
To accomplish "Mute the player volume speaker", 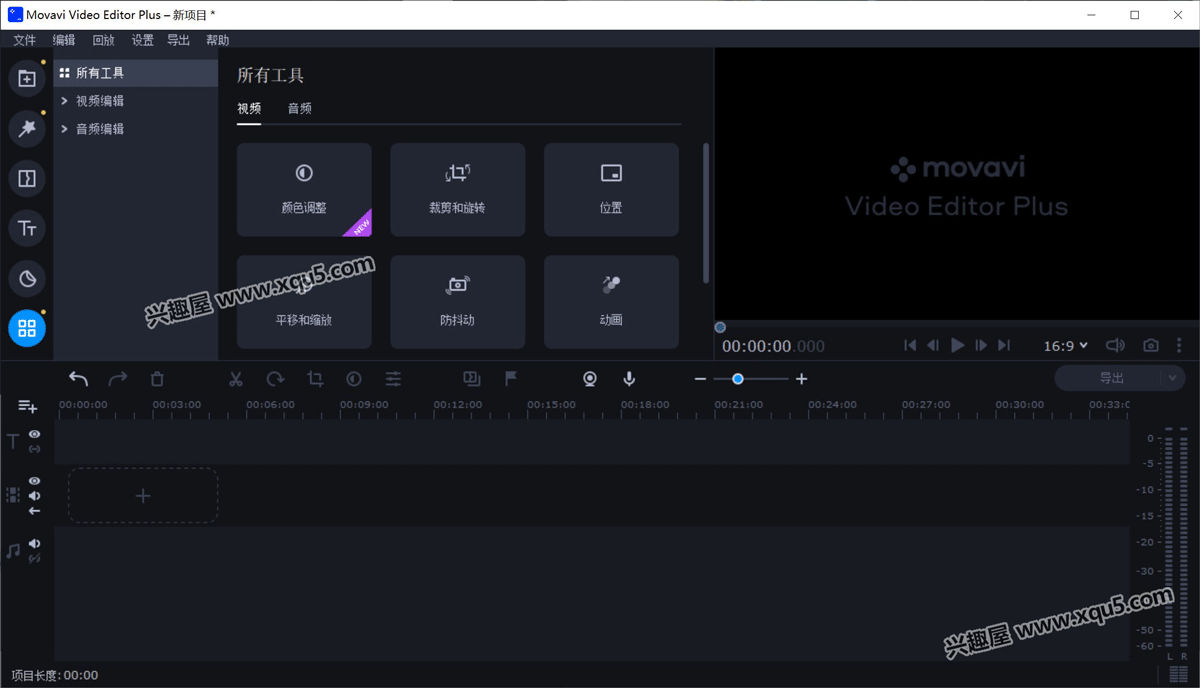I will click(x=1116, y=345).
